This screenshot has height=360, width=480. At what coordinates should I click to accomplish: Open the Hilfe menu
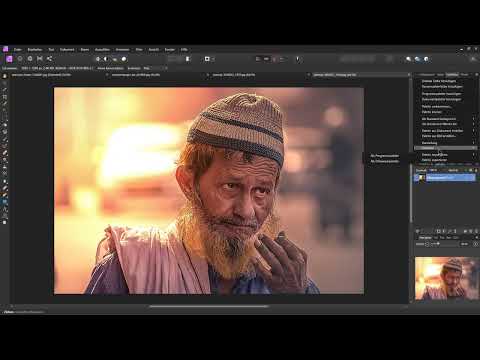coord(184,49)
